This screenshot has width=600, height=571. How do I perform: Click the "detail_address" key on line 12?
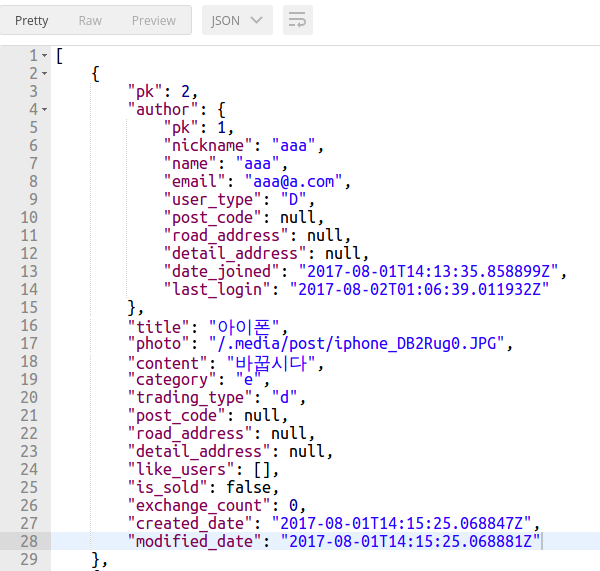pos(235,253)
